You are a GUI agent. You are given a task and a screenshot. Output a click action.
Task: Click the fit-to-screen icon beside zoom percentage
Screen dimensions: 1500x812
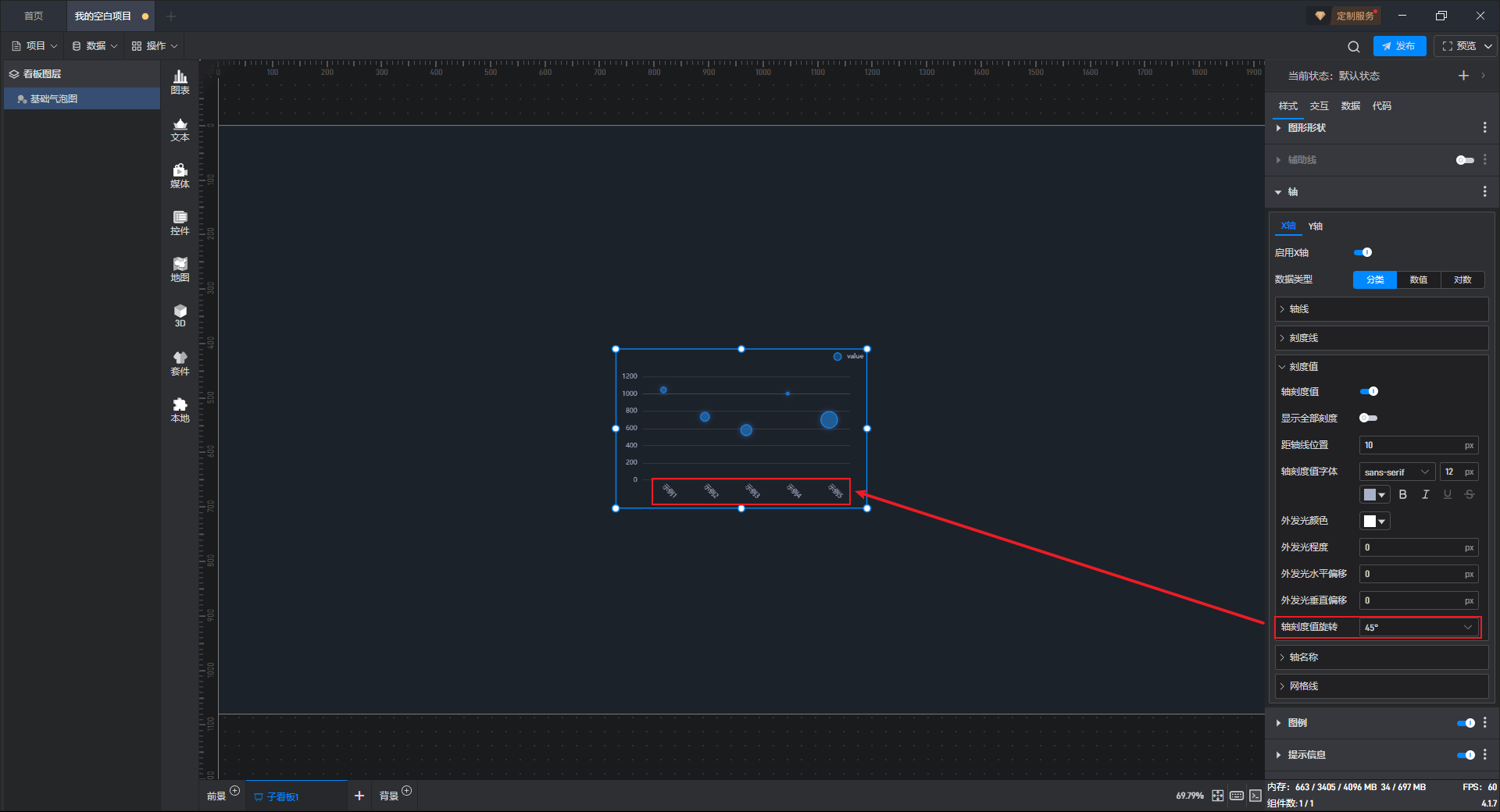1218,796
